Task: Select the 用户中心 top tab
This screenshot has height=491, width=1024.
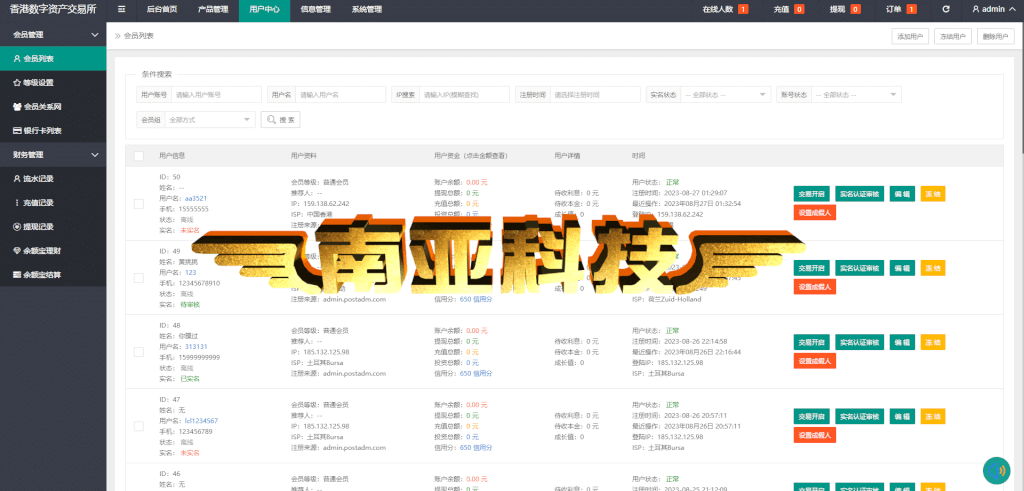Action: pyautogui.click(x=264, y=10)
